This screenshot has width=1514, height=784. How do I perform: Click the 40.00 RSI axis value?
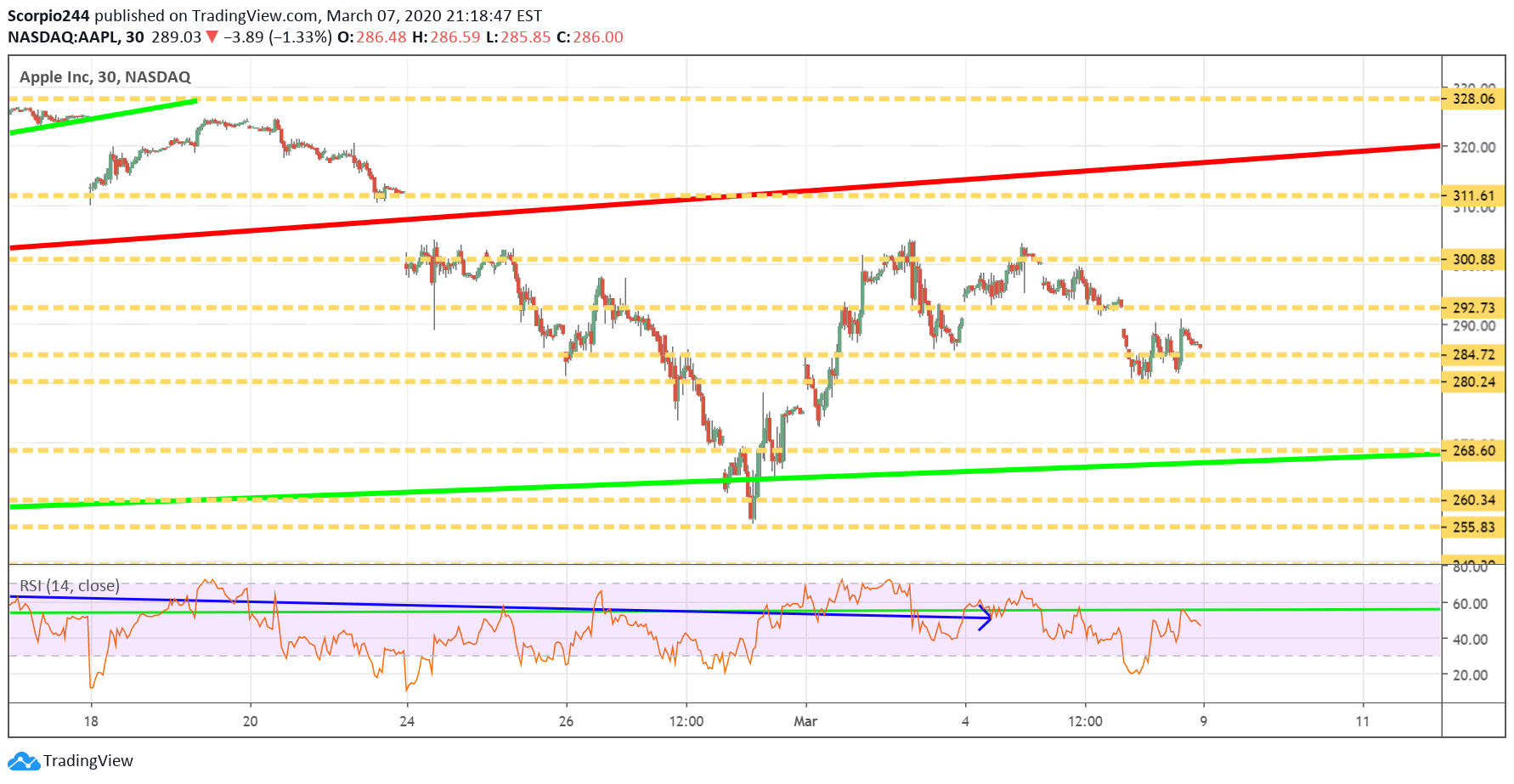(x=1471, y=640)
